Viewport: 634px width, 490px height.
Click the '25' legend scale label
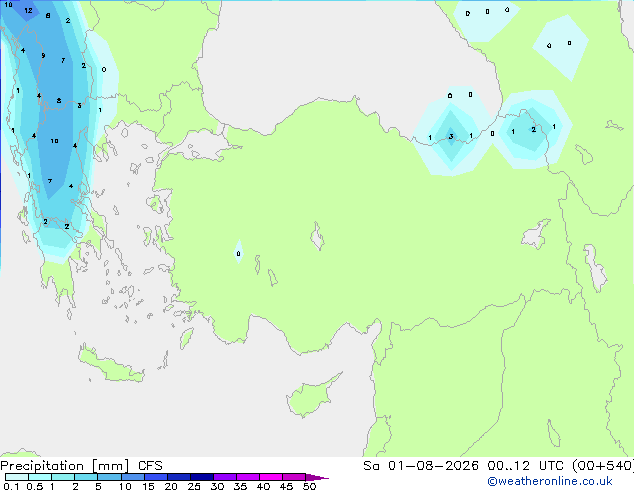[x=194, y=486]
